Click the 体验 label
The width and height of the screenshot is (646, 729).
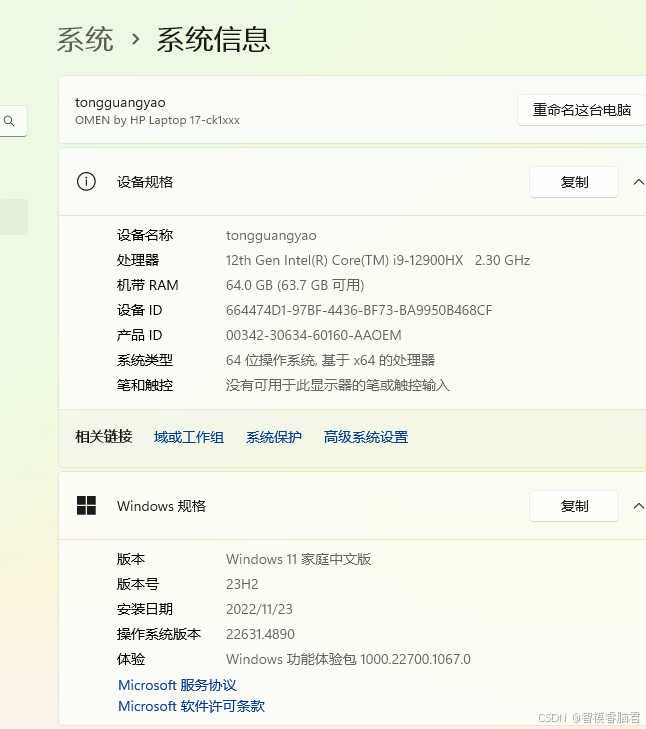(131, 659)
